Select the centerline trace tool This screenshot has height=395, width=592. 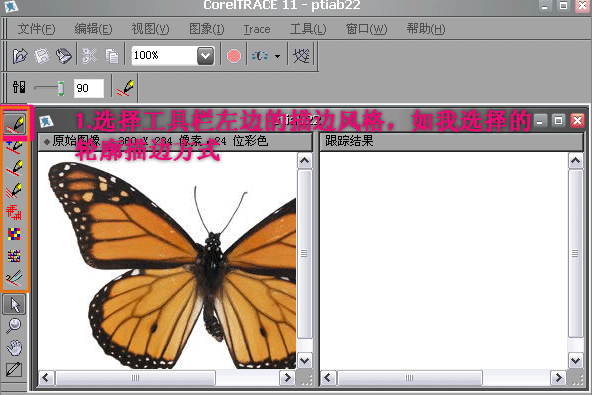click(x=14, y=278)
